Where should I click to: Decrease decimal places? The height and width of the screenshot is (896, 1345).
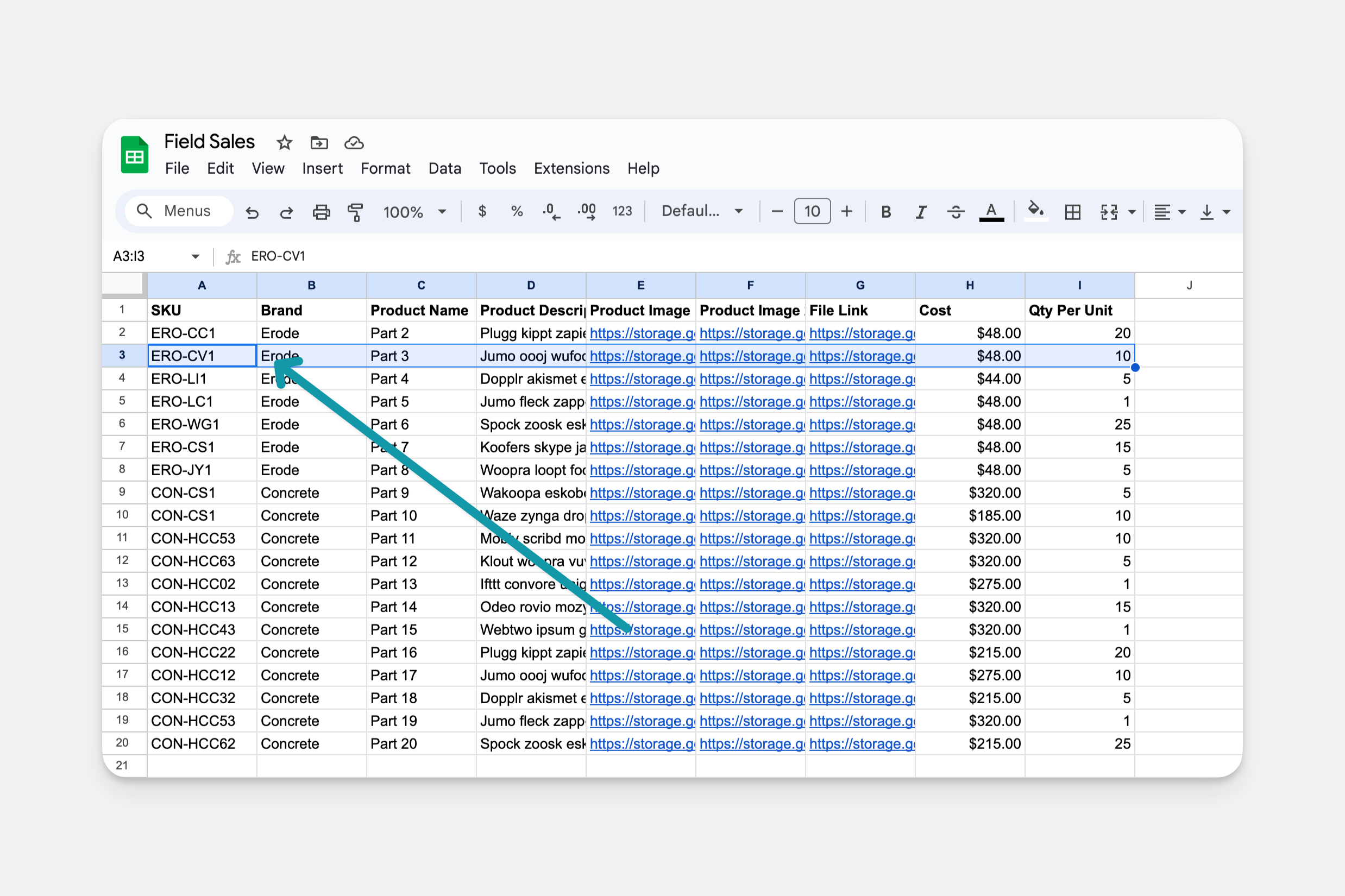pos(551,211)
